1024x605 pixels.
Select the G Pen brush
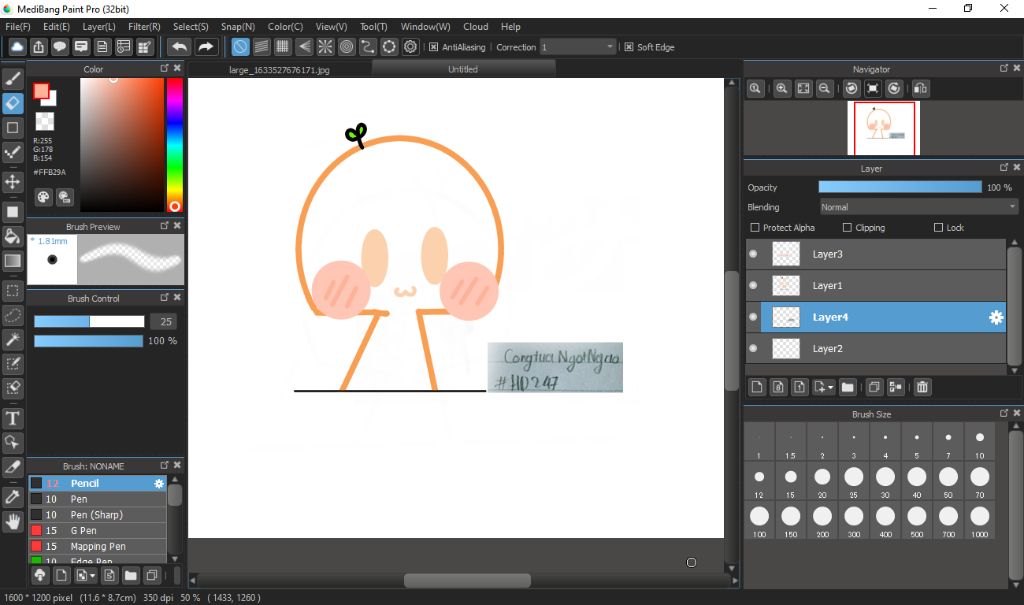[98, 531]
